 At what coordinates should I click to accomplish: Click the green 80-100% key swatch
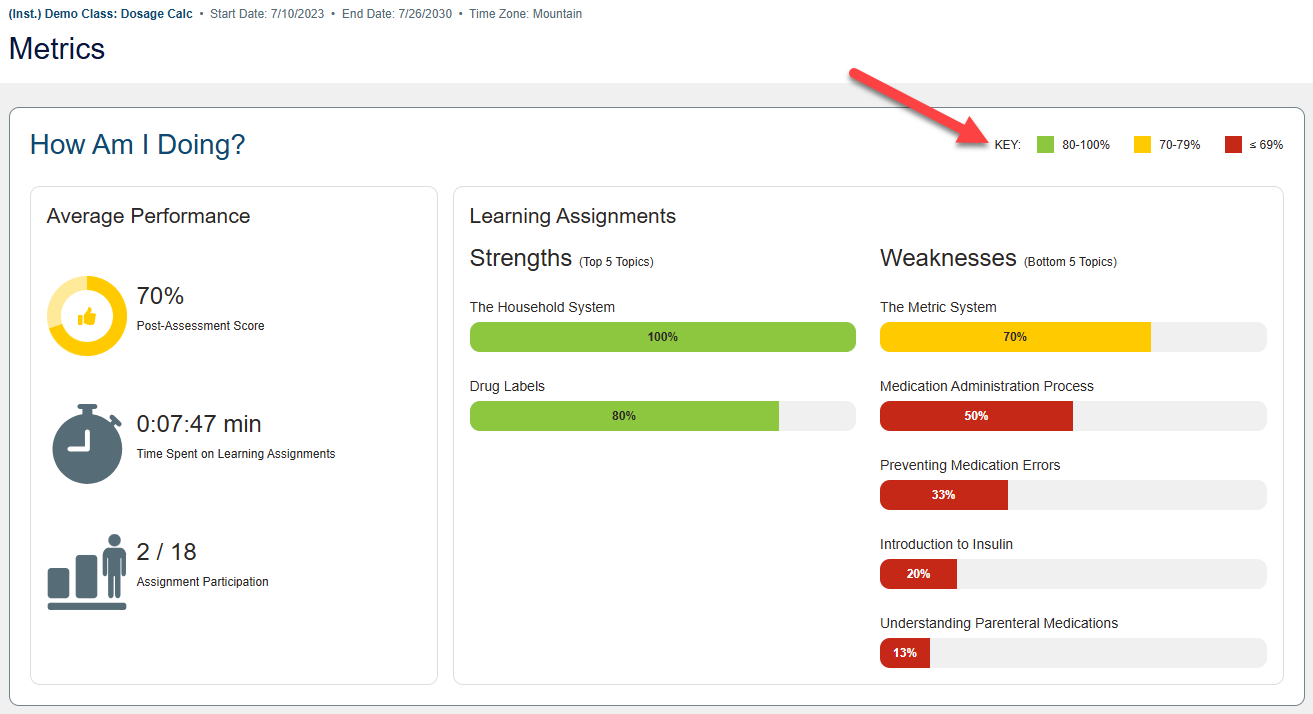(x=1046, y=145)
